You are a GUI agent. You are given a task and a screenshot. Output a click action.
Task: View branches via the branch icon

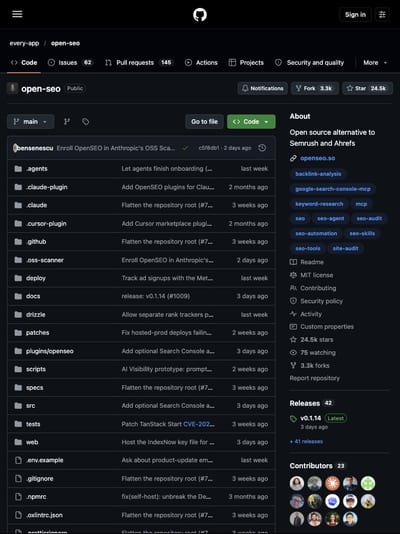point(67,122)
